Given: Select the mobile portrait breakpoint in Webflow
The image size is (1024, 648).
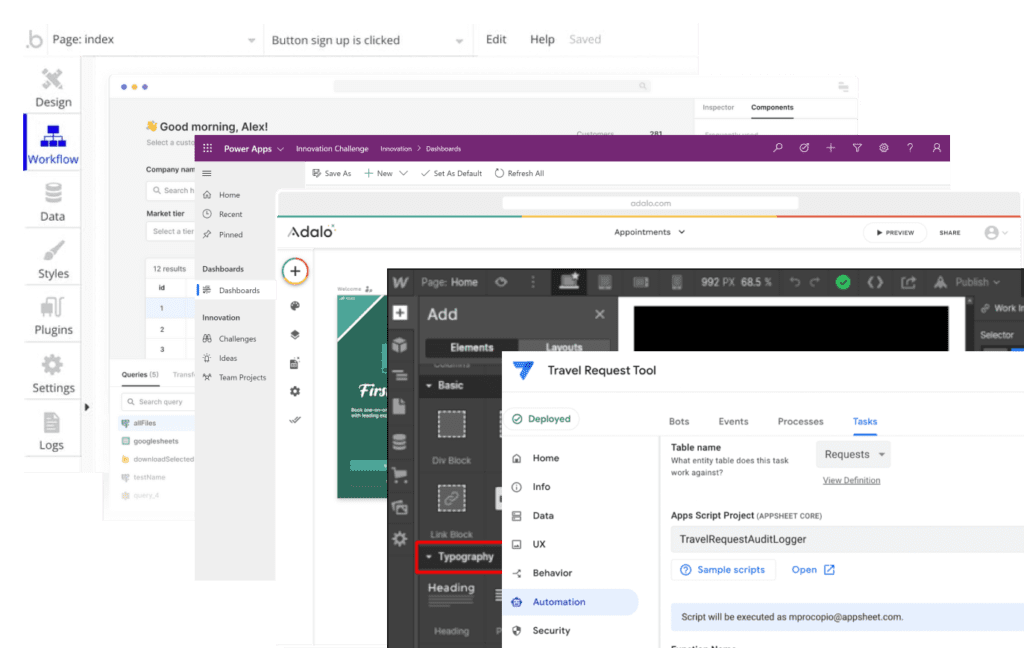Looking at the screenshot, I should click(677, 282).
